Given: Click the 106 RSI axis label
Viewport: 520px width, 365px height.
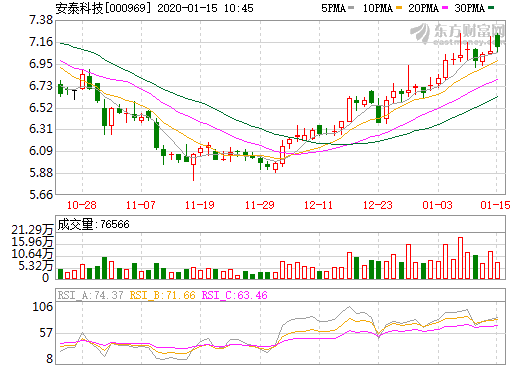Looking at the screenshot, I should (43, 307).
